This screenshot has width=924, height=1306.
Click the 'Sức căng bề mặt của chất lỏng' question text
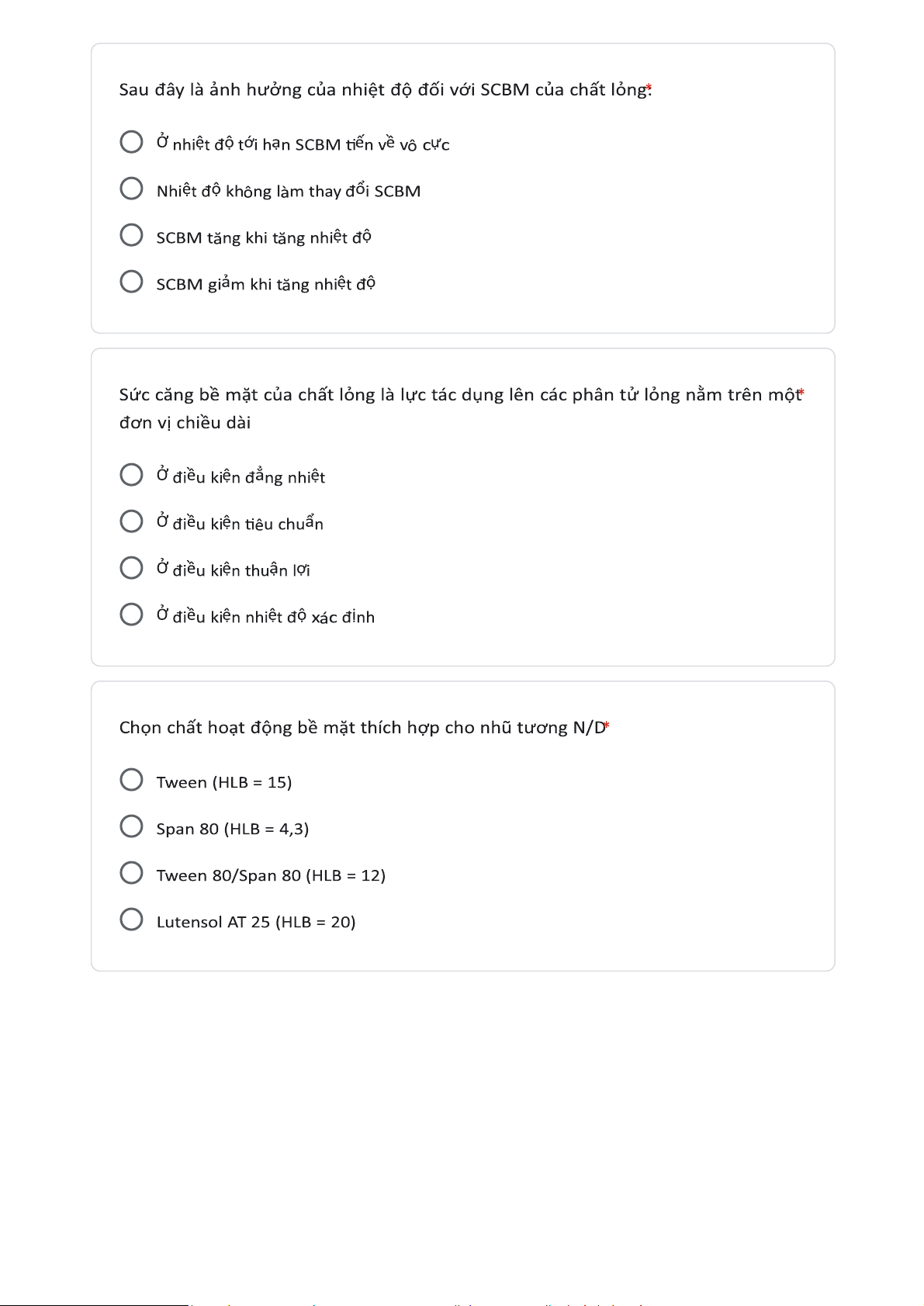(458, 395)
